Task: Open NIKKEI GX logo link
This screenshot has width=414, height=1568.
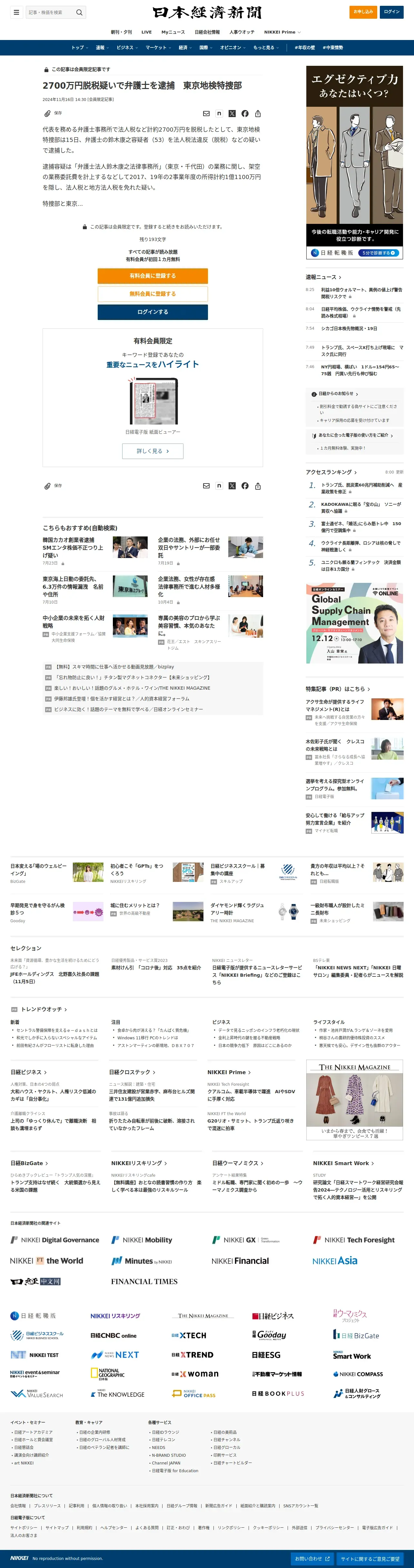Action: (246, 1240)
